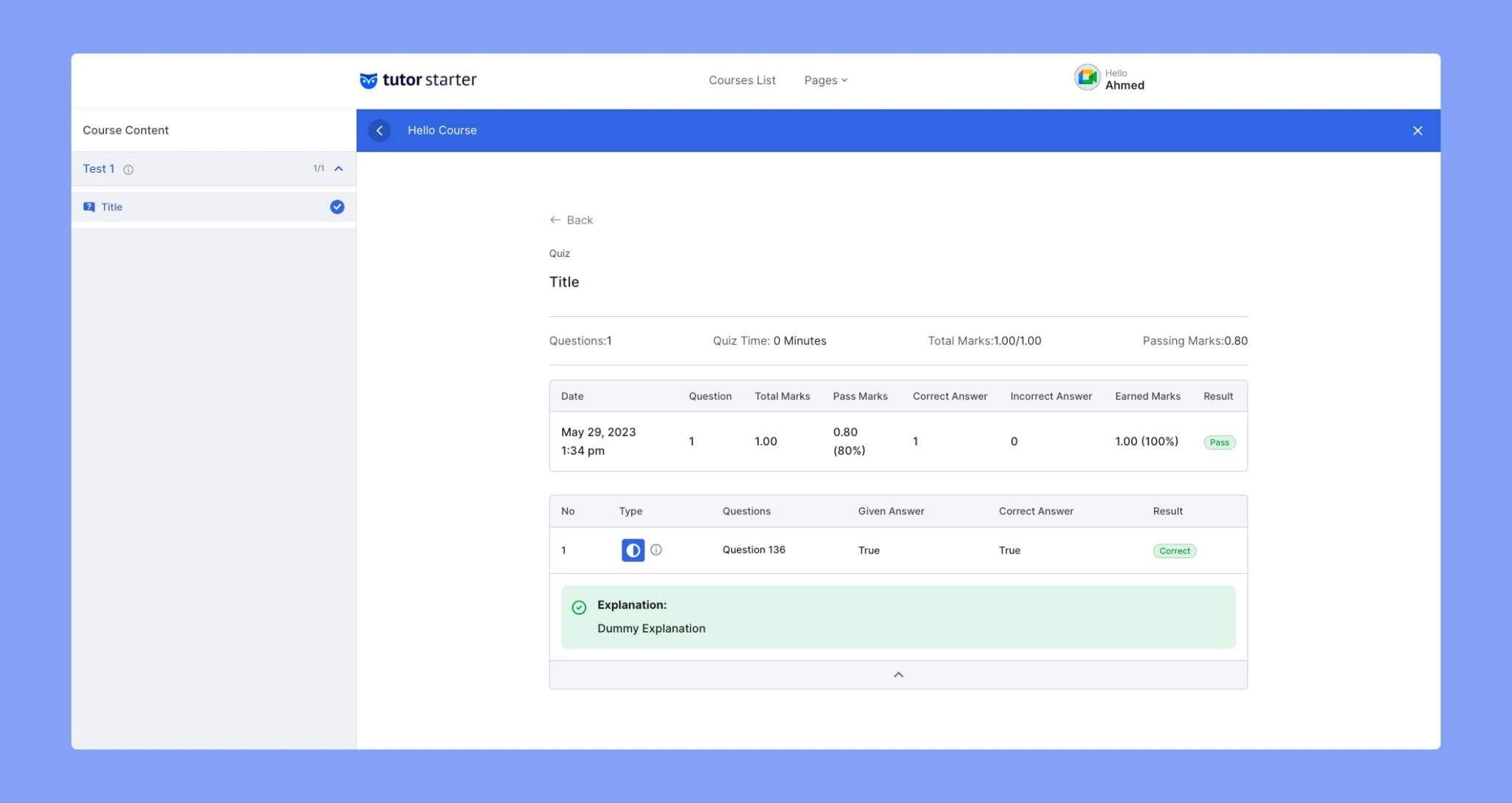Click the checkmark icon in the Explanation box

(579, 607)
